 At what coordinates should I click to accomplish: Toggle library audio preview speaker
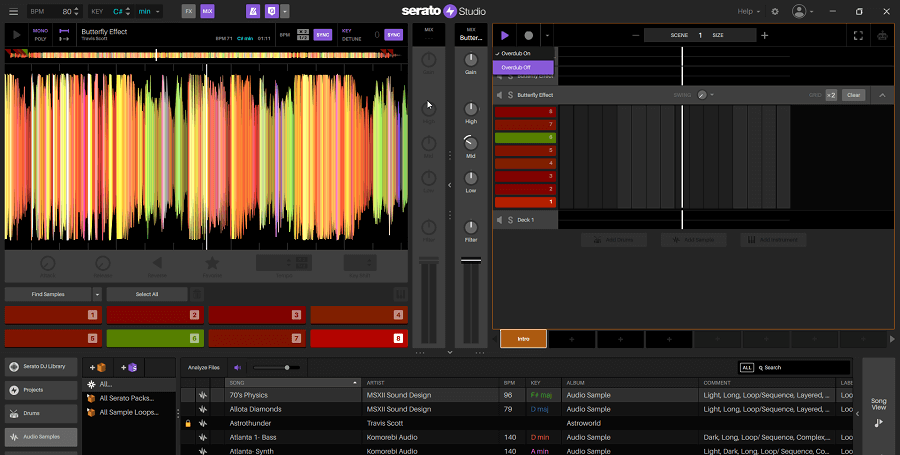tap(238, 368)
